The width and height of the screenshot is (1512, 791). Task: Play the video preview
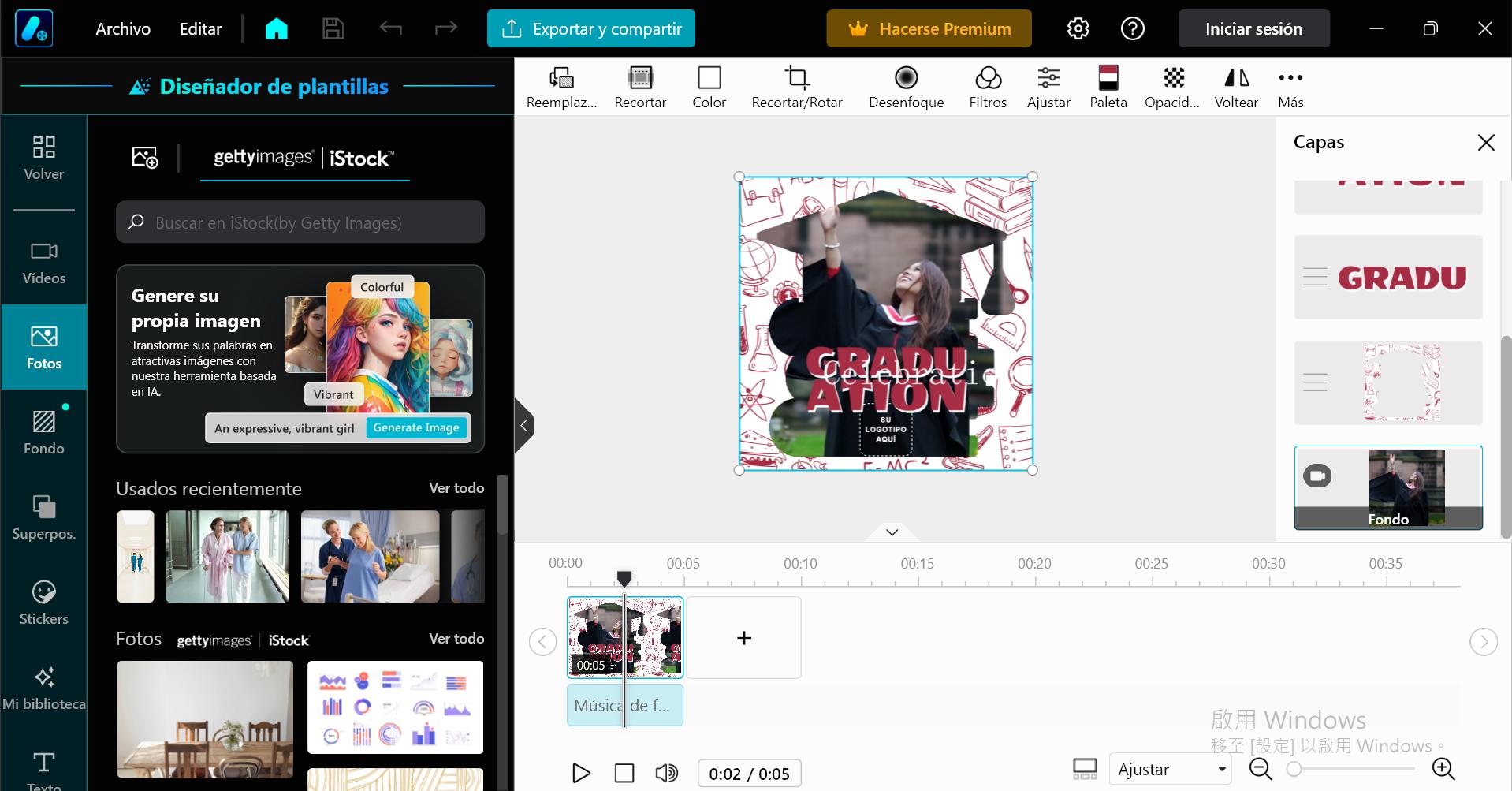coord(581,773)
